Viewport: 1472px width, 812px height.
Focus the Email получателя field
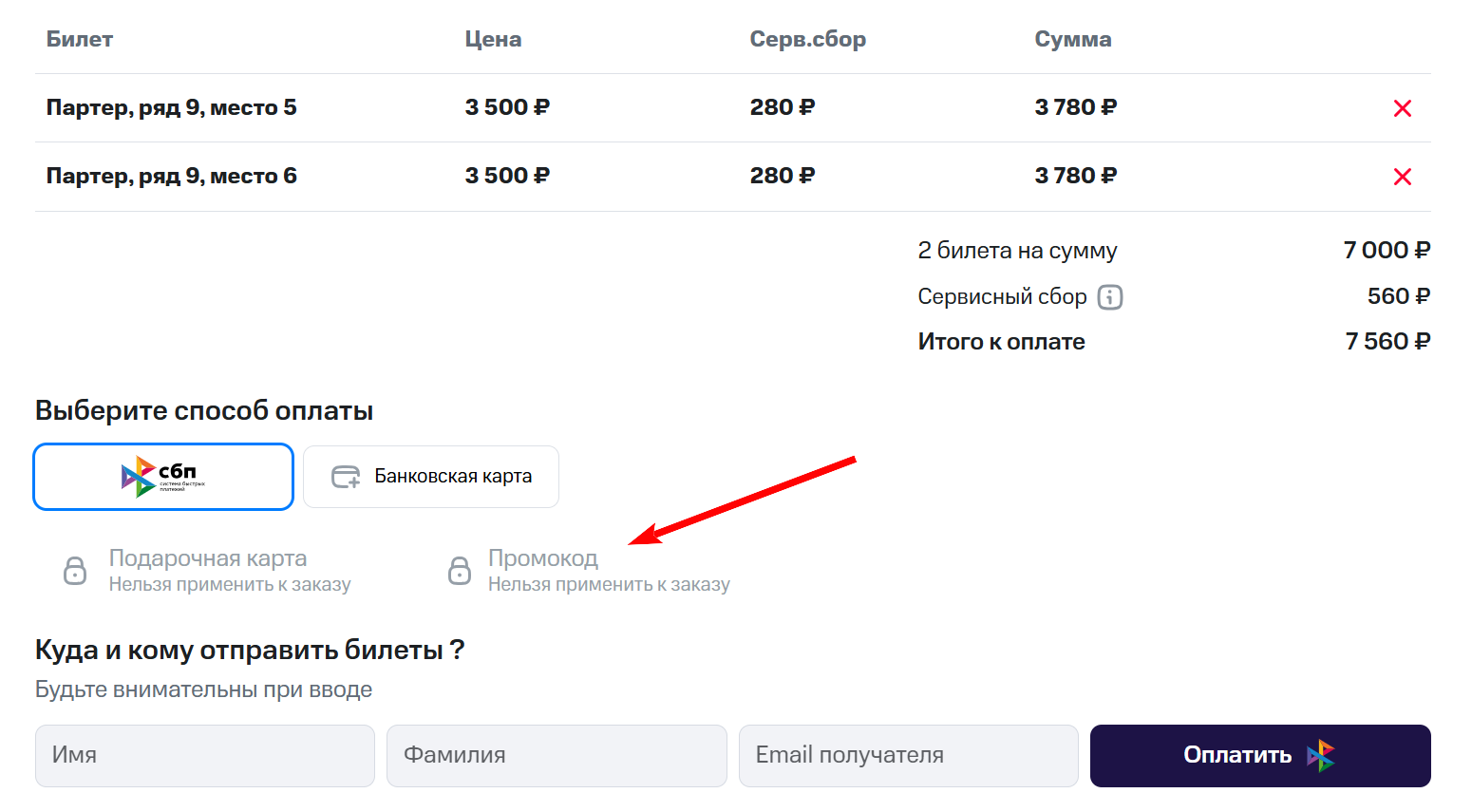pos(908,756)
